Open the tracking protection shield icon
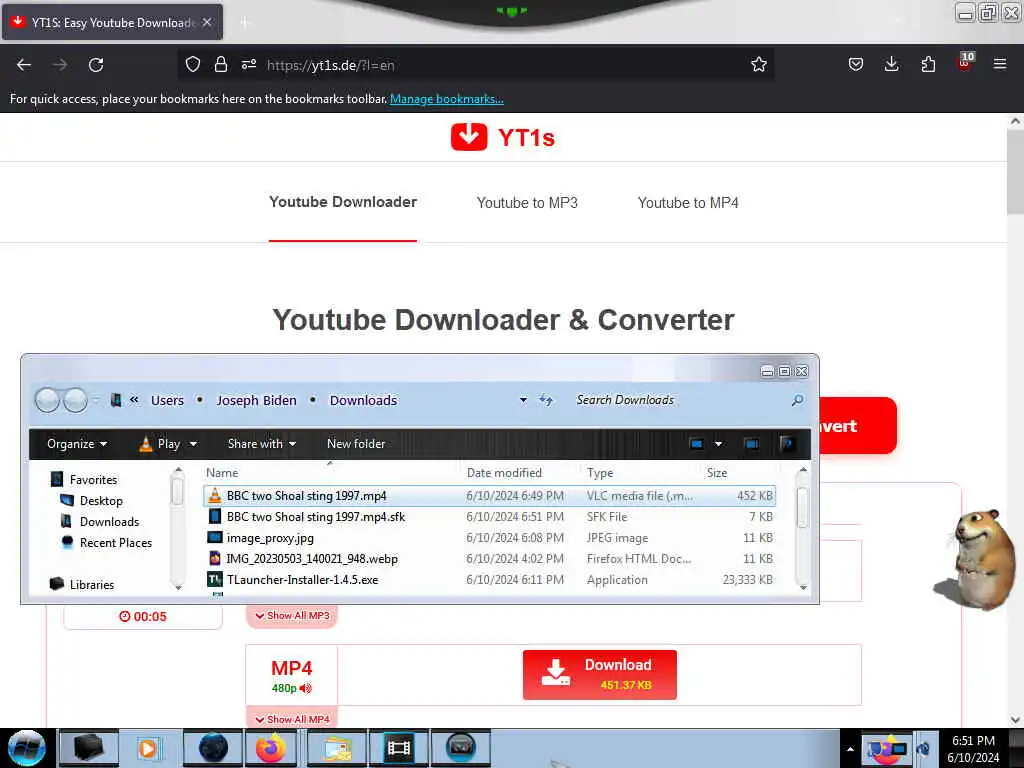This screenshot has height=768, width=1024. pyautogui.click(x=193, y=64)
